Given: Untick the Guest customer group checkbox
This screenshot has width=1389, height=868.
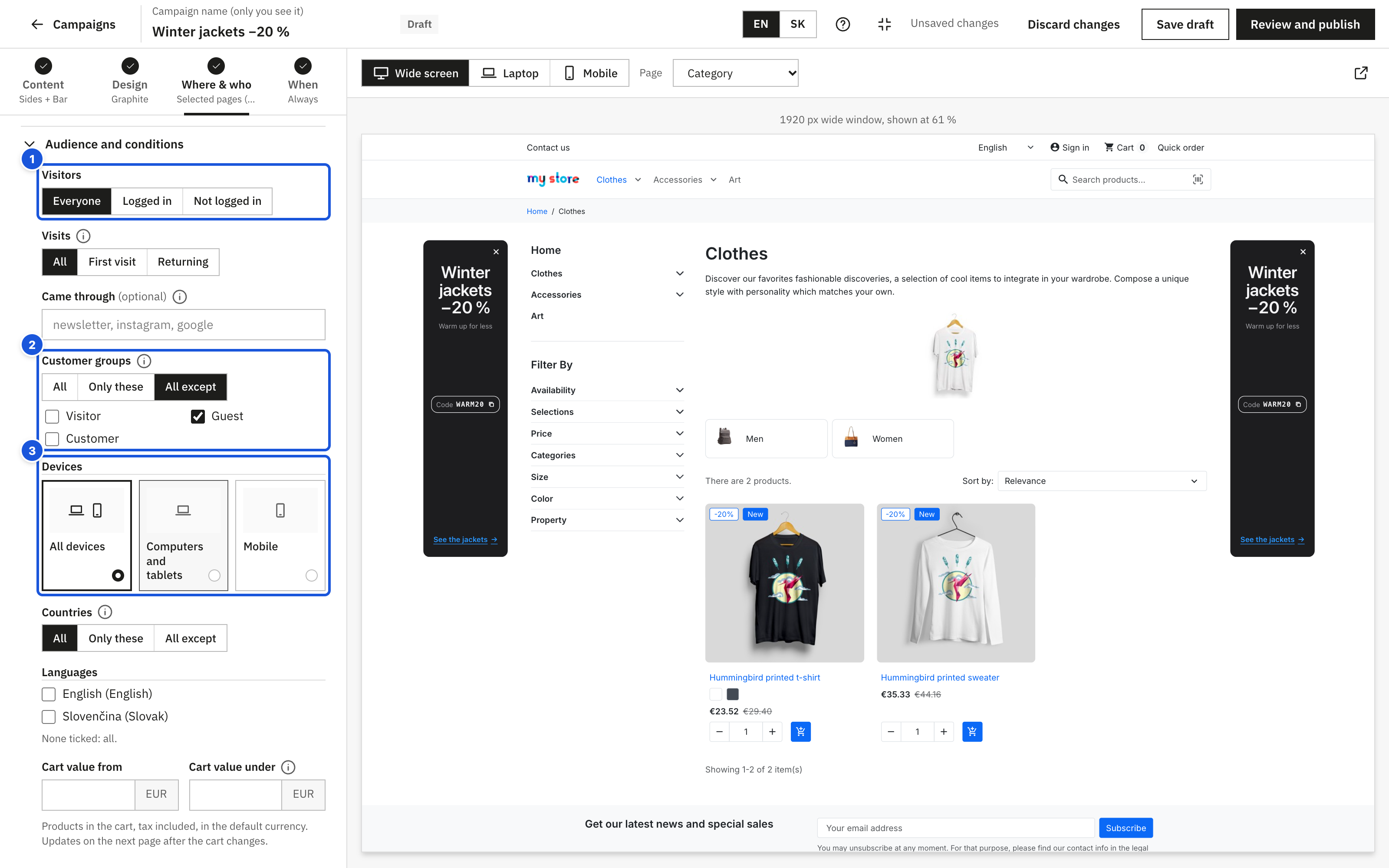Looking at the screenshot, I should [198, 416].
